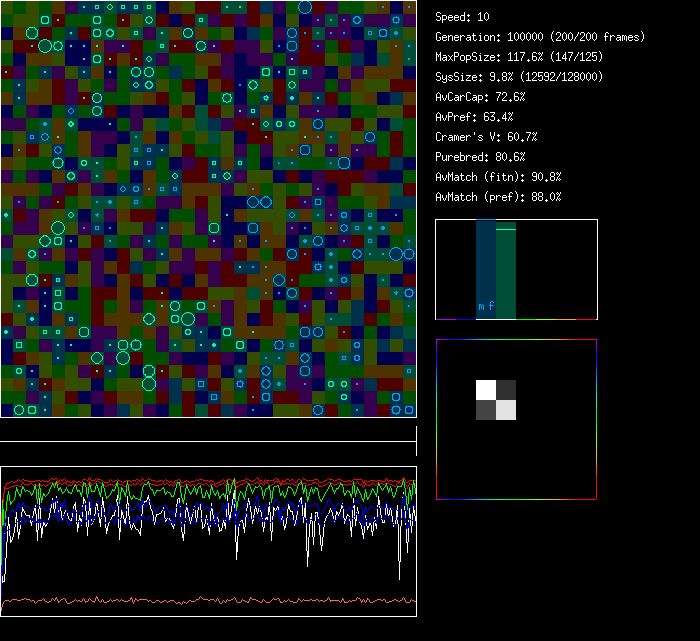Select the Generation counter text
Screen dimensions: 700x641
tap(540, 37)
